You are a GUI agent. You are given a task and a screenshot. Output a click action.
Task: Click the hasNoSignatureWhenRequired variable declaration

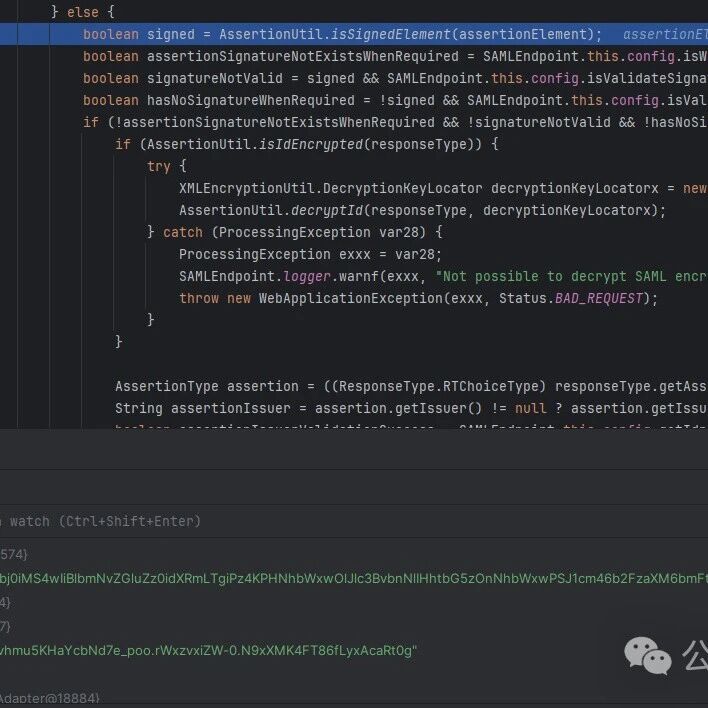(x=251, y=100)
